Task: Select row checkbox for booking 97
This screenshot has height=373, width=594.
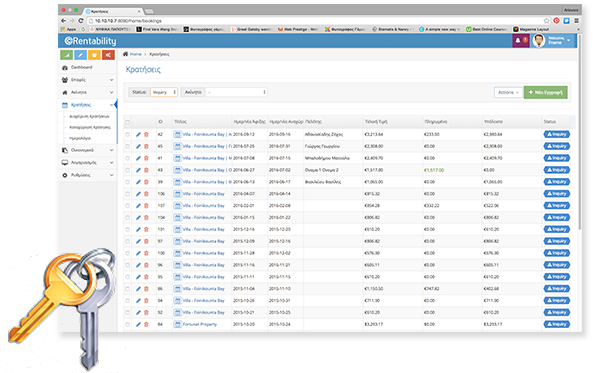Action: [x=128, y=241]
